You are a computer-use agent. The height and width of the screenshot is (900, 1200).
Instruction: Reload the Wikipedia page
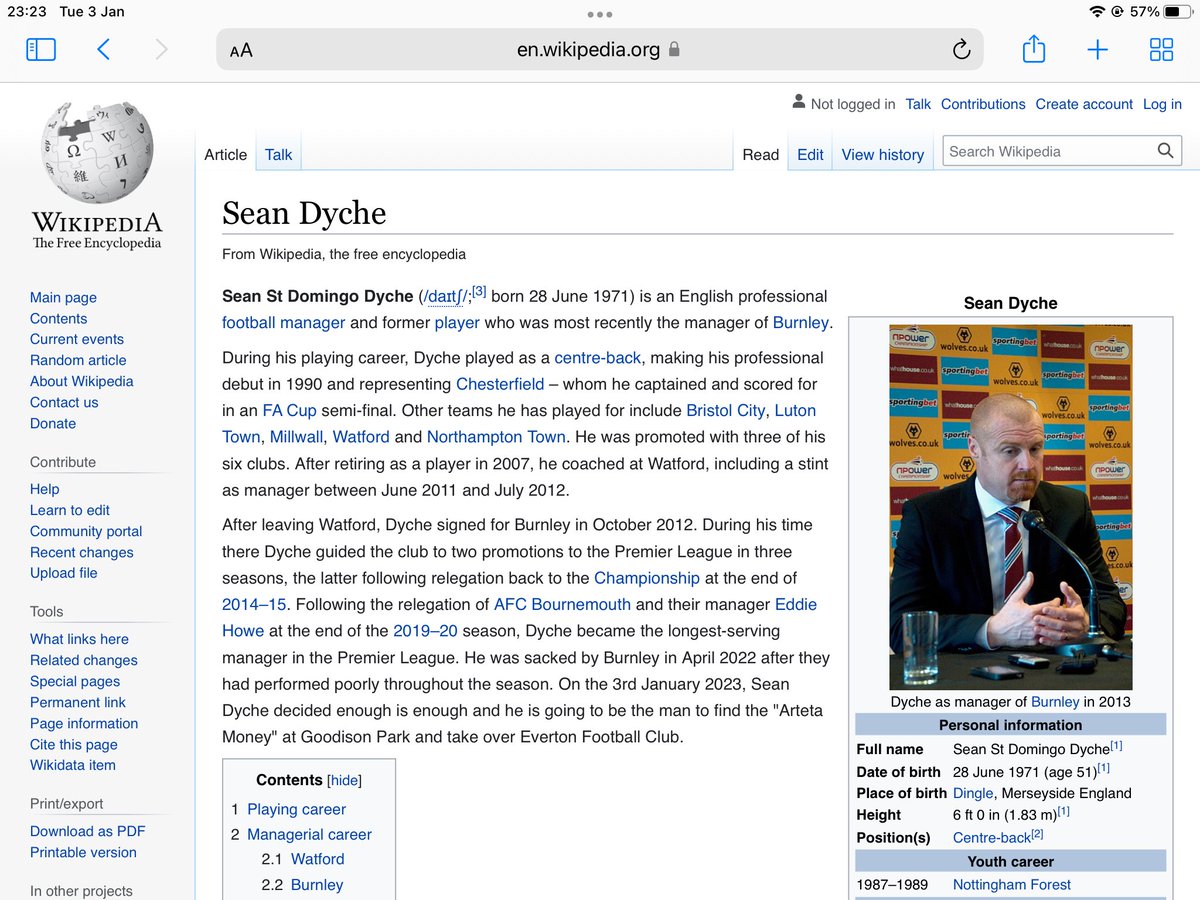point(961,48)
